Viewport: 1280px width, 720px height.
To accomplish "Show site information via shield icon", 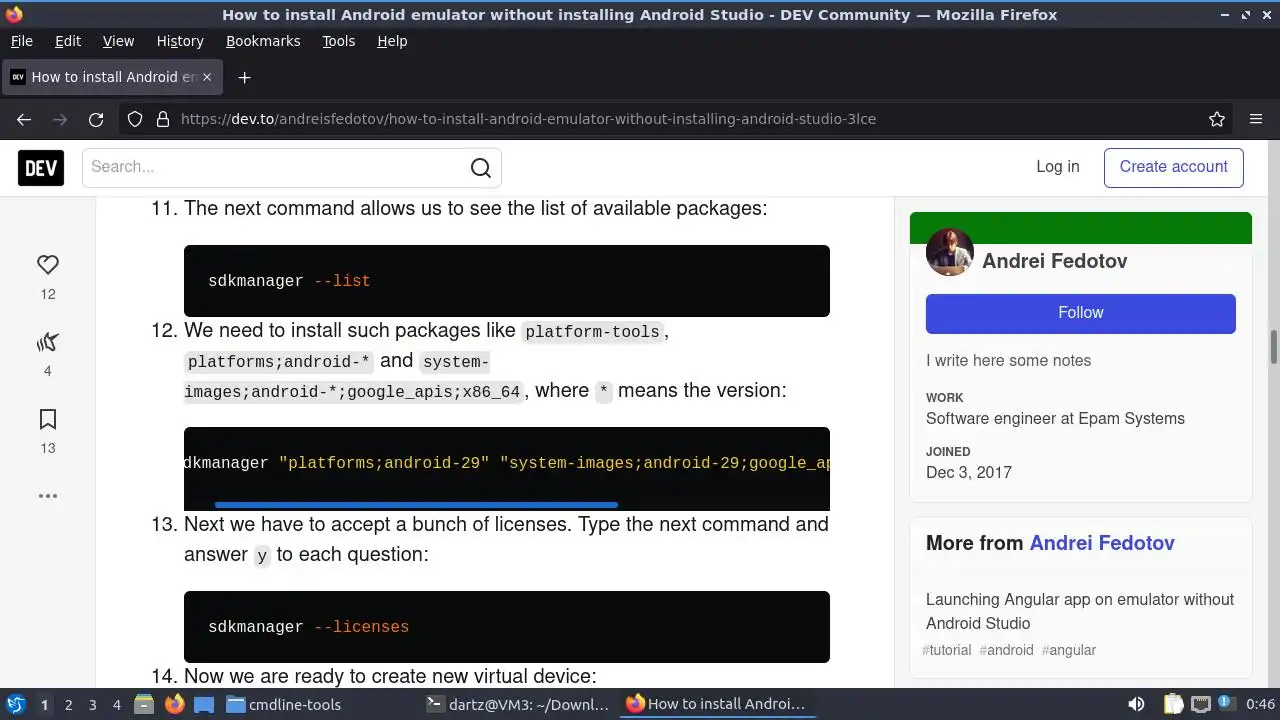I will (x=135, y=119).
